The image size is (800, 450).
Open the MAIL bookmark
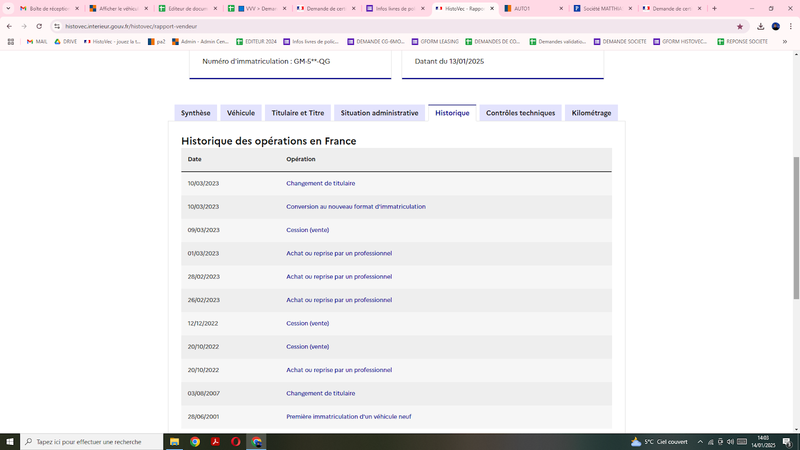coord(37,41)
